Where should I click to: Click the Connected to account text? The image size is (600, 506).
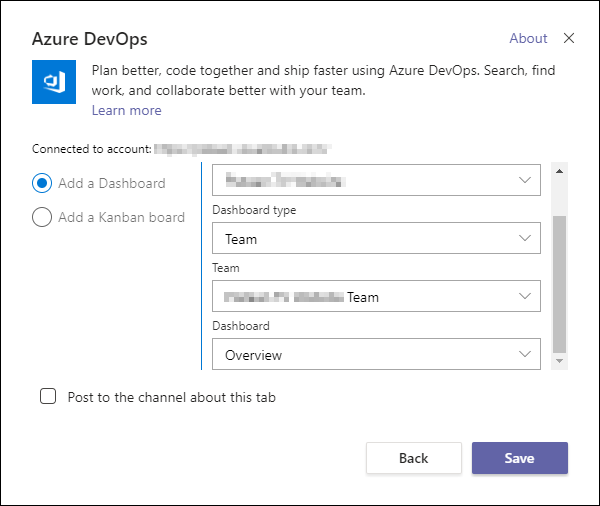pyautogui.click(x=92, y=149)
